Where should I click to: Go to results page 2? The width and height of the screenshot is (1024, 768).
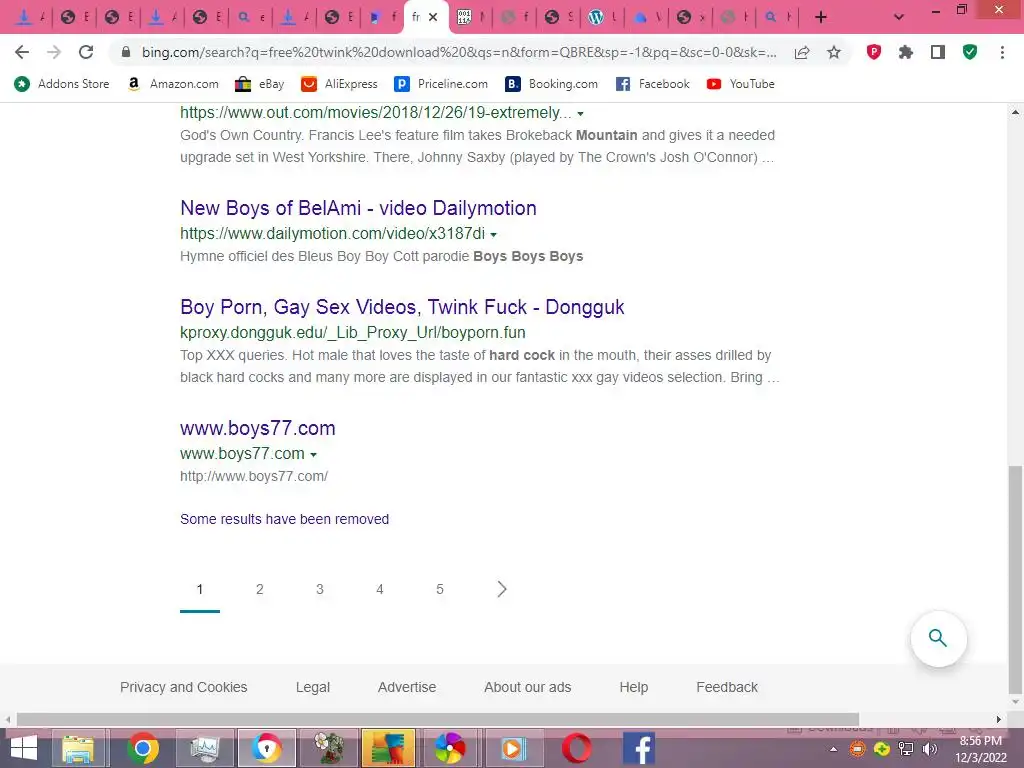point(259,589)
